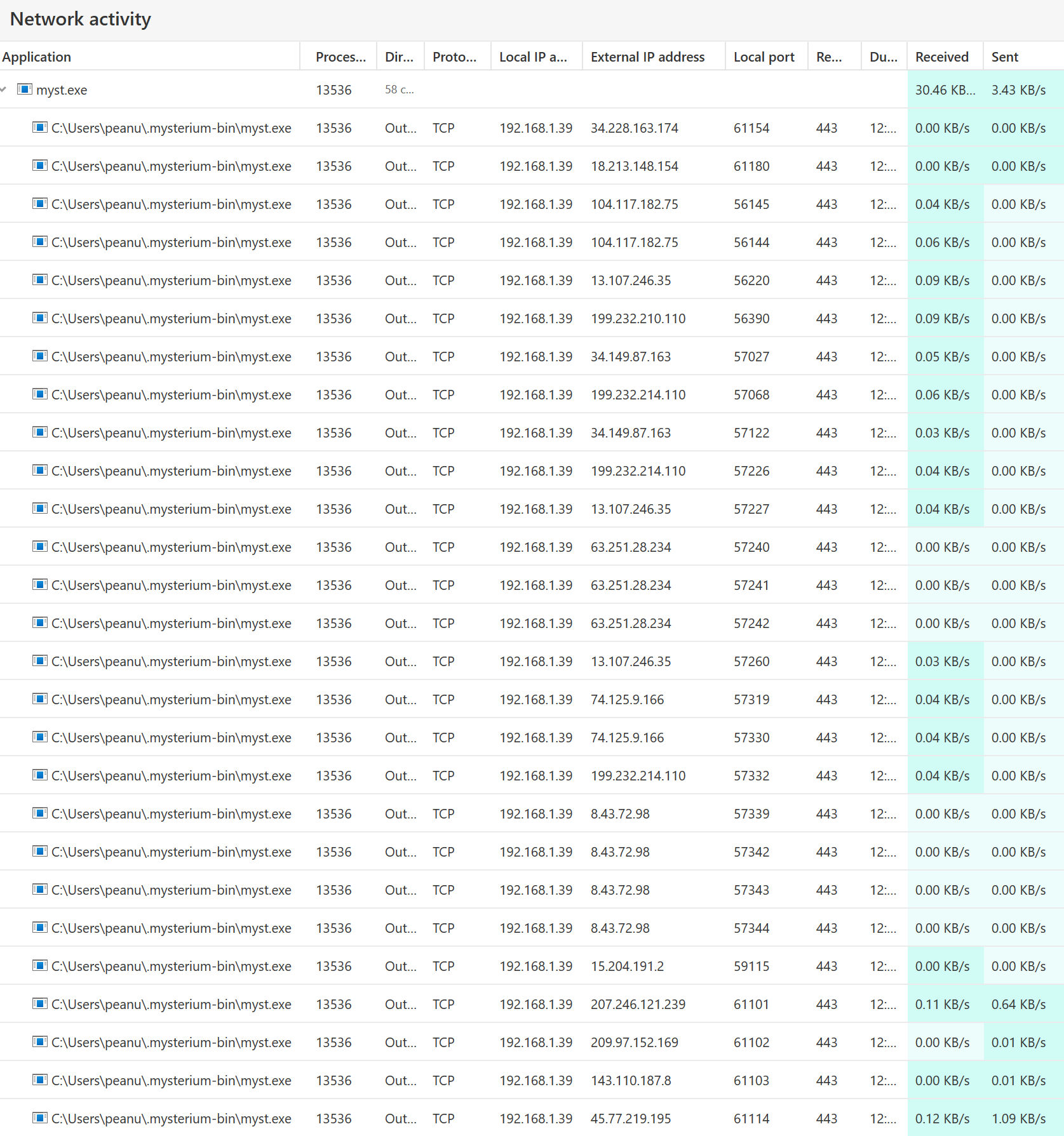Select external IP 15.204.191.2
The image size is (1064, 1136).
click(627, 966)
